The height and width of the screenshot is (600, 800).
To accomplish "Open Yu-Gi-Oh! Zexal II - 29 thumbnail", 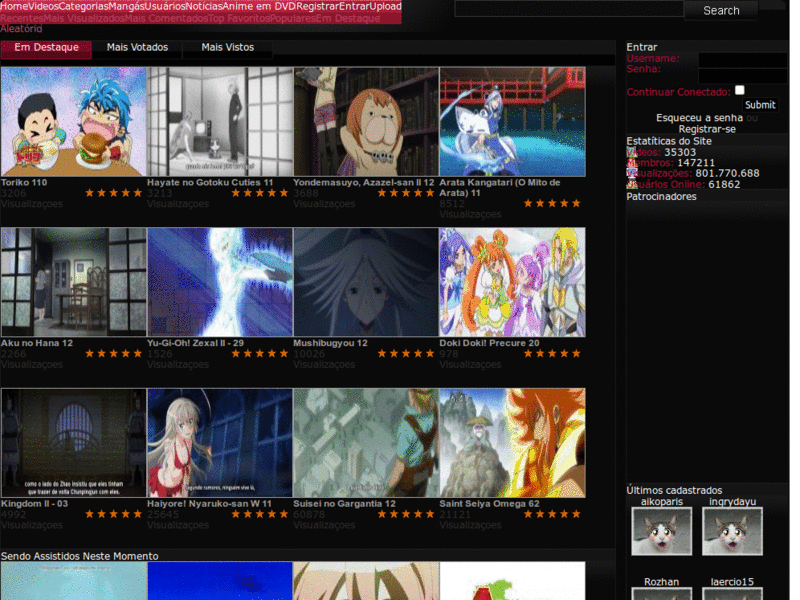I will pyautogui.click(x=220, y=282).
